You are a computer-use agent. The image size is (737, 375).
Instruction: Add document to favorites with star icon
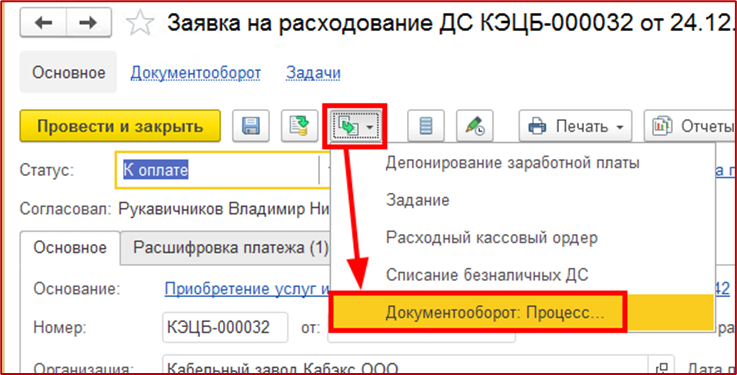140,23
